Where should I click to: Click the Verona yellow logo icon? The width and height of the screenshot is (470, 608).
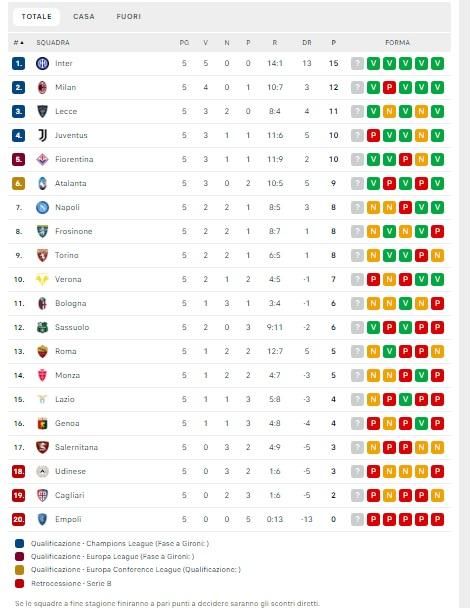tap(42, 280)
